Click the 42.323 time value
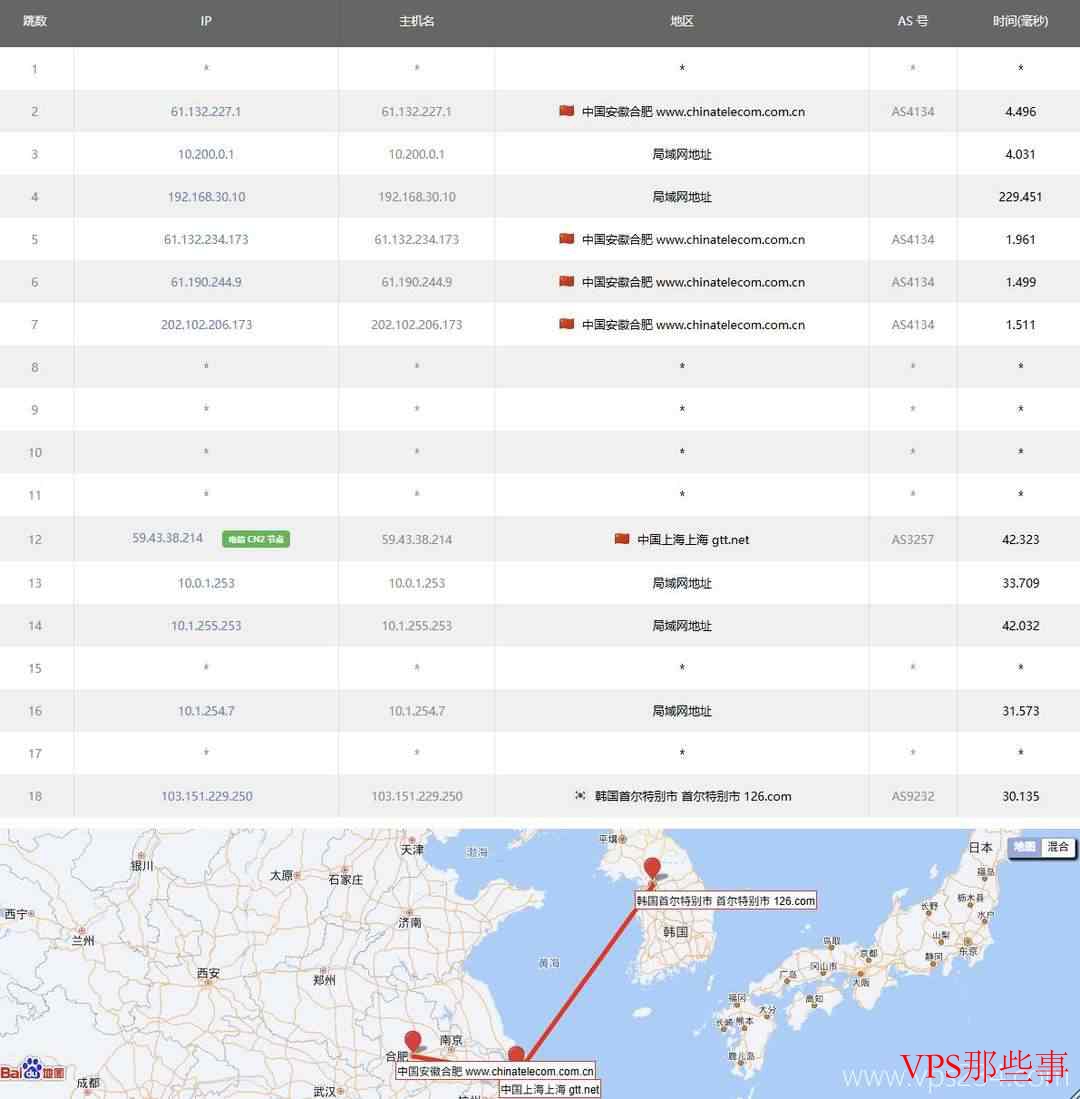This screenshot has height=1099, width=1080. point(1020,540)
